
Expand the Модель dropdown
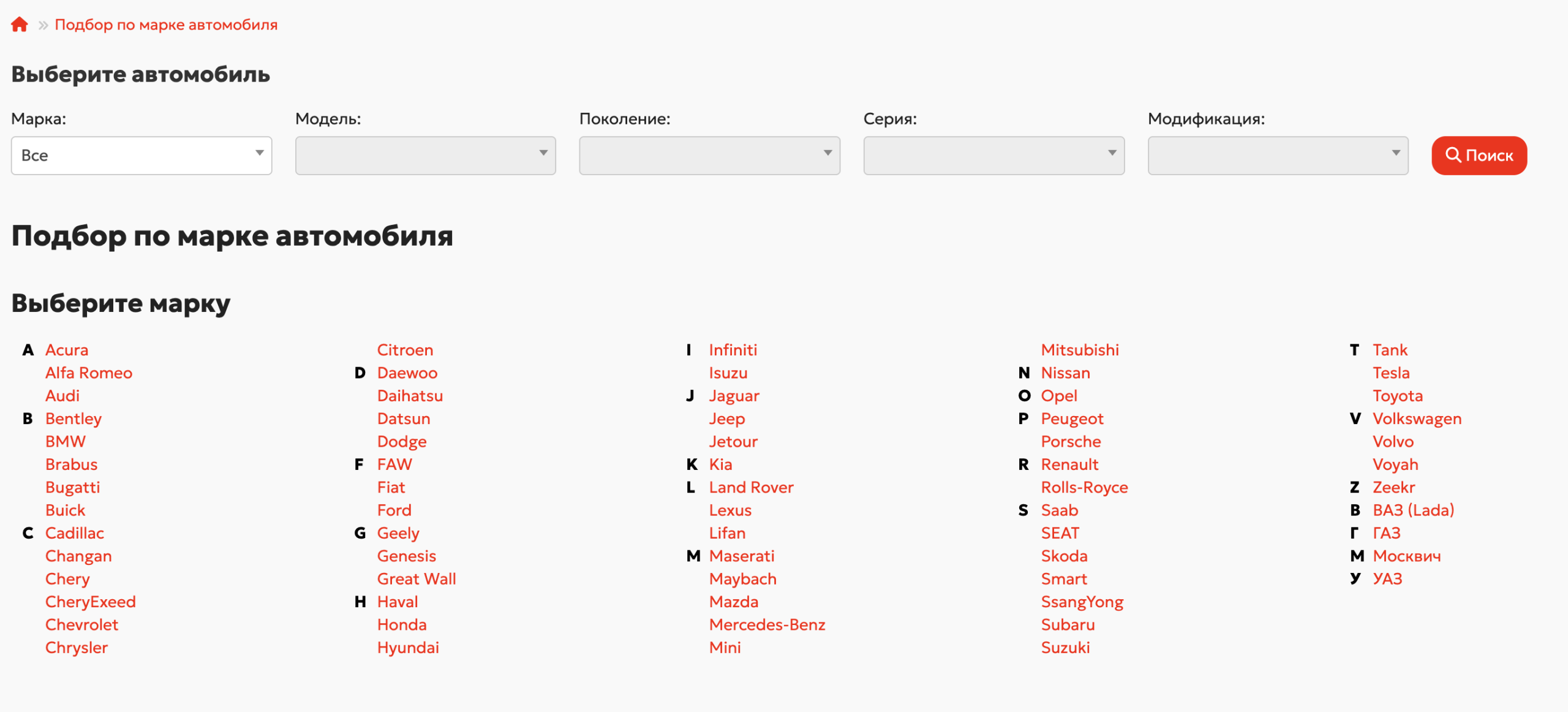tap(425, 156)
